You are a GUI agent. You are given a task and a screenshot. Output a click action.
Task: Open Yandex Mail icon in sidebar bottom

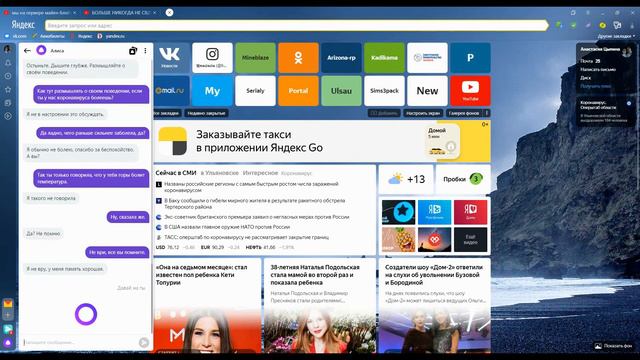pos(8,304)
